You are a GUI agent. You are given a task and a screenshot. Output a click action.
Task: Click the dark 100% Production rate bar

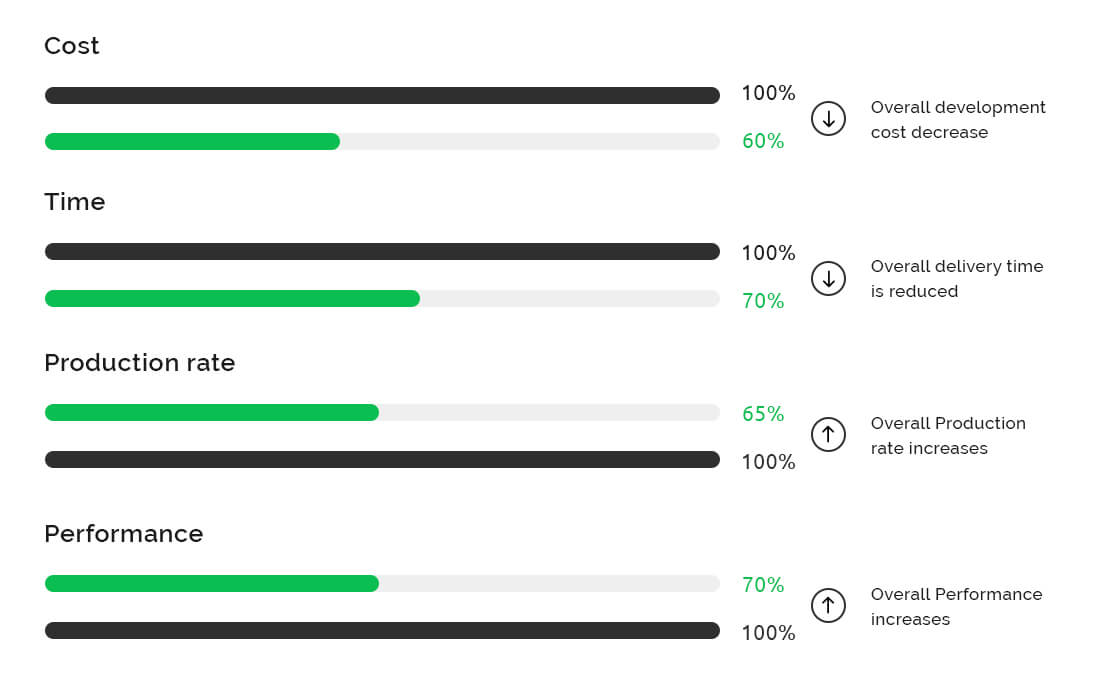click(x=382, y=460)
